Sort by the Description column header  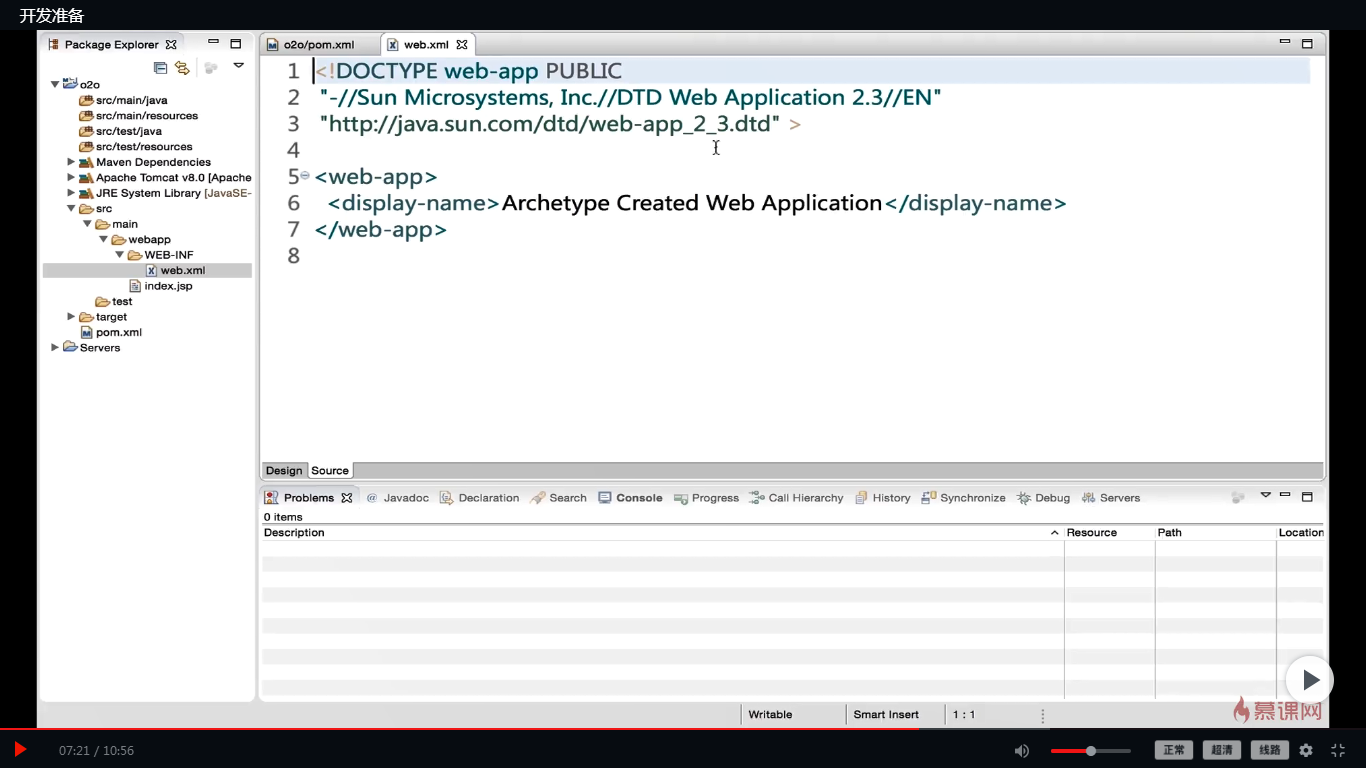click(662, 533)
